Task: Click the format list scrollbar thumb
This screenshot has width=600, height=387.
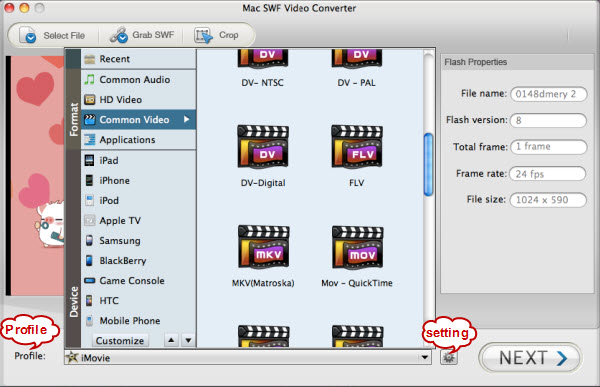Action: coord(429,165)
